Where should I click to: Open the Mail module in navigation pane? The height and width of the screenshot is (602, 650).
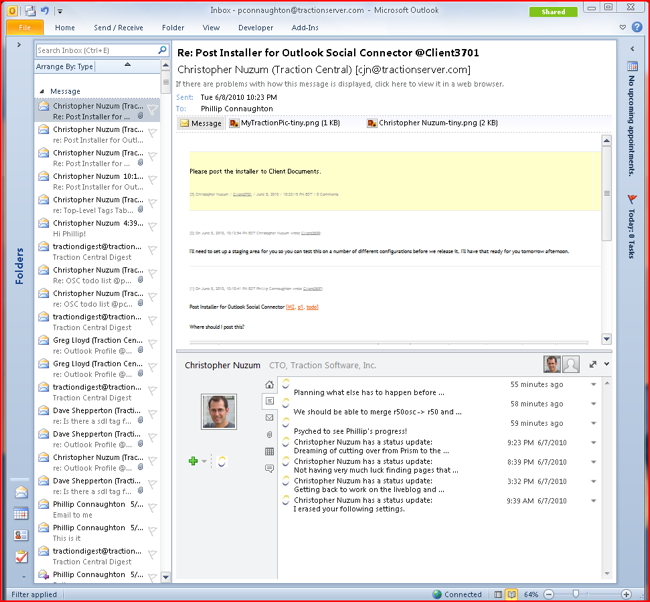(x=21, y=493)
